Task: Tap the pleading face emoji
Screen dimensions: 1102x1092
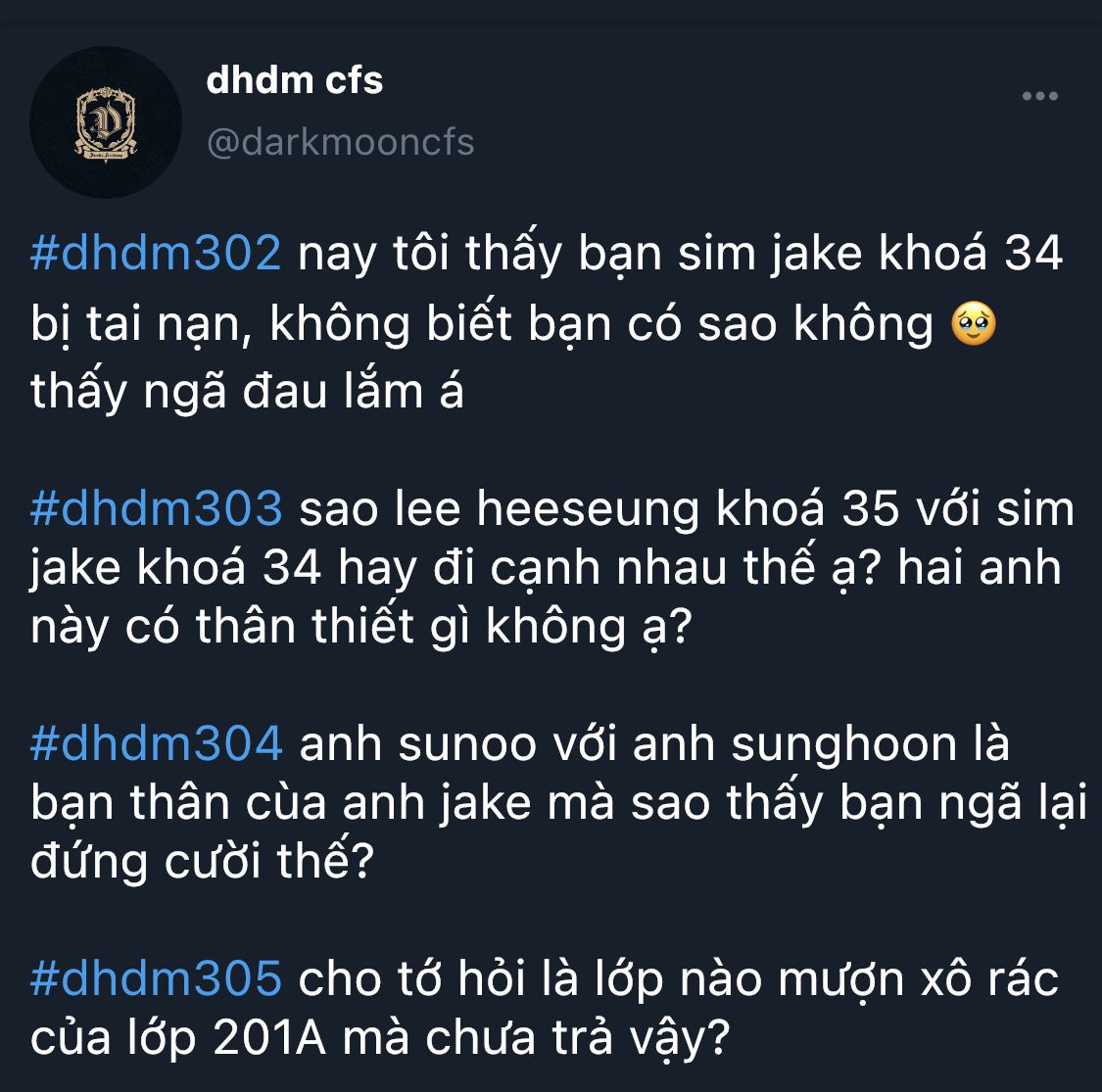Action: 973,324
